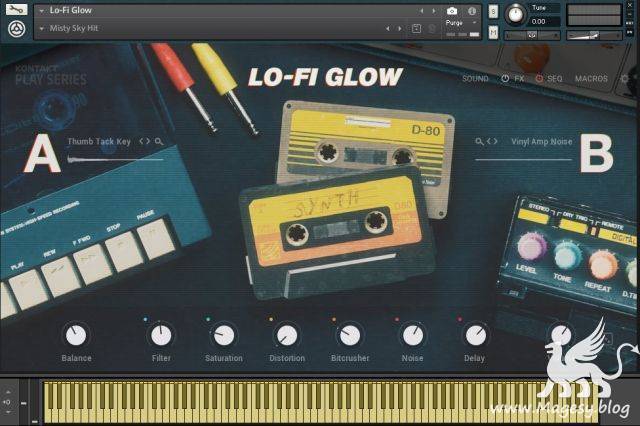This screenshot has height=426, width=640.
Task: Search sounds for layer A
Action: tap(159, 142)
